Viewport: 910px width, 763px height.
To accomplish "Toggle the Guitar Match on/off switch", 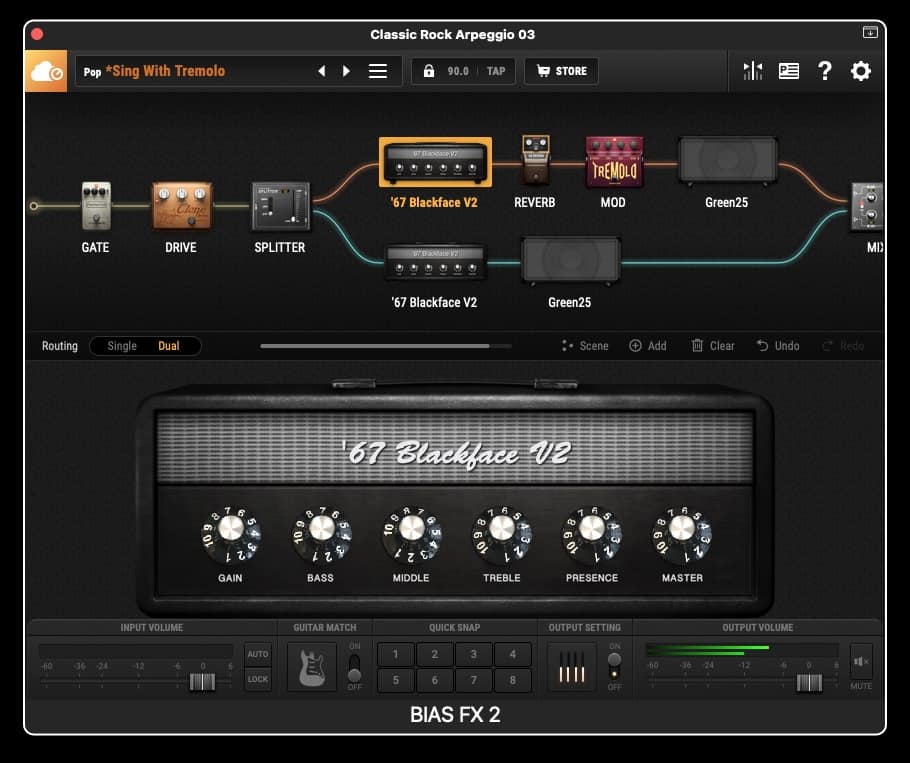I will pyautogui.click(x=354, y=667).
